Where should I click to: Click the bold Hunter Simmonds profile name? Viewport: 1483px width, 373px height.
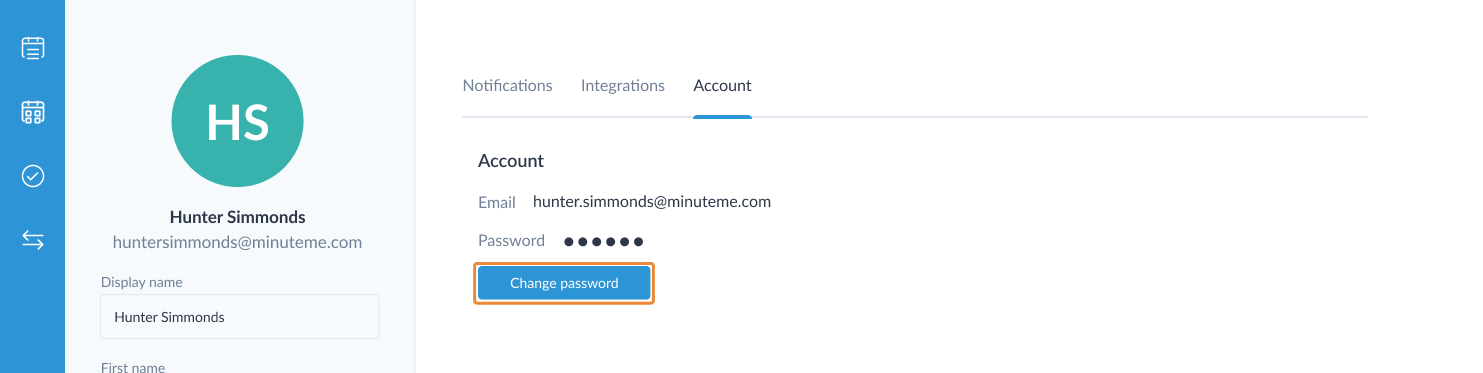tap(238, 217)
